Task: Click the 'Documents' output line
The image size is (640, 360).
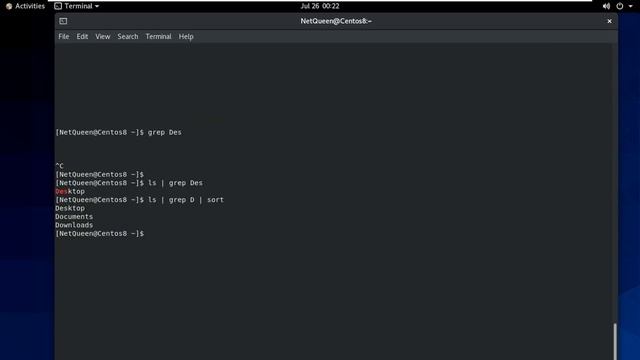Action: coord(74,217)
